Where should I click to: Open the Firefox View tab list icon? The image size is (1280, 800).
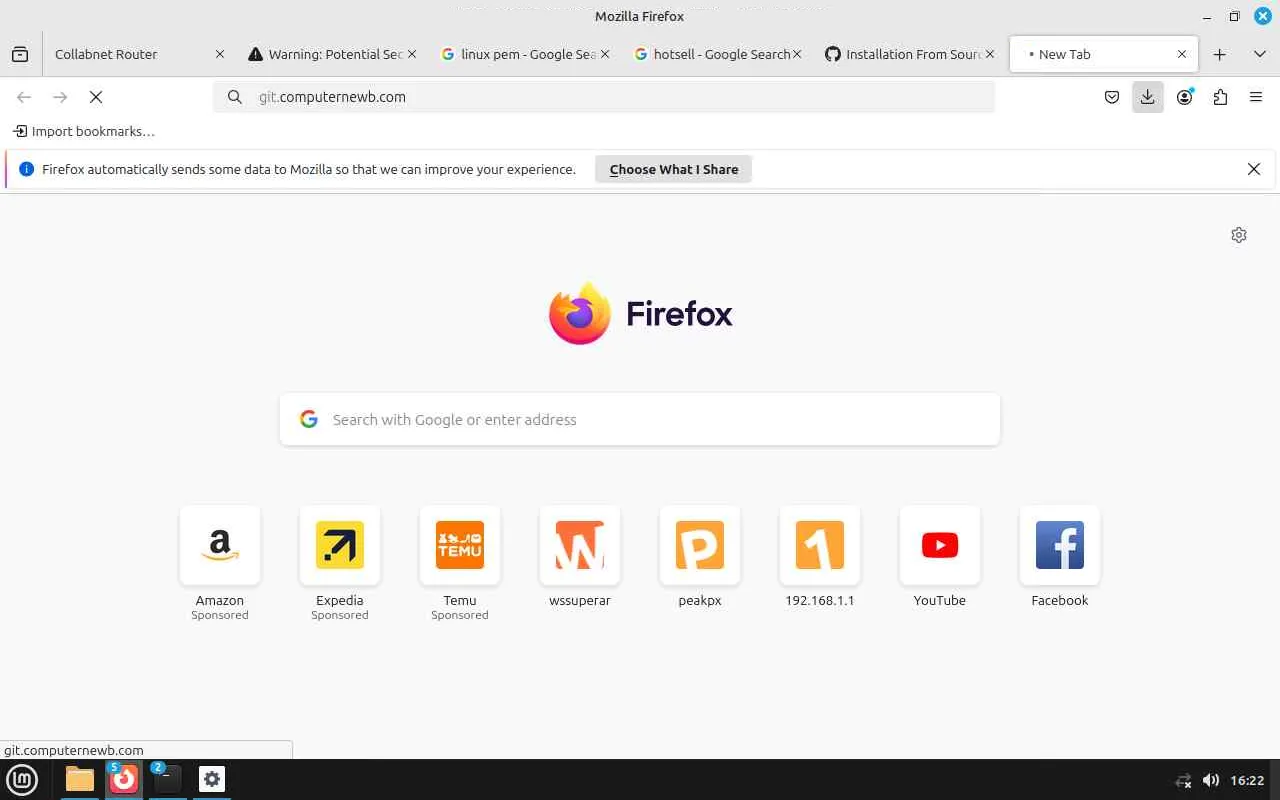point(20,54)
